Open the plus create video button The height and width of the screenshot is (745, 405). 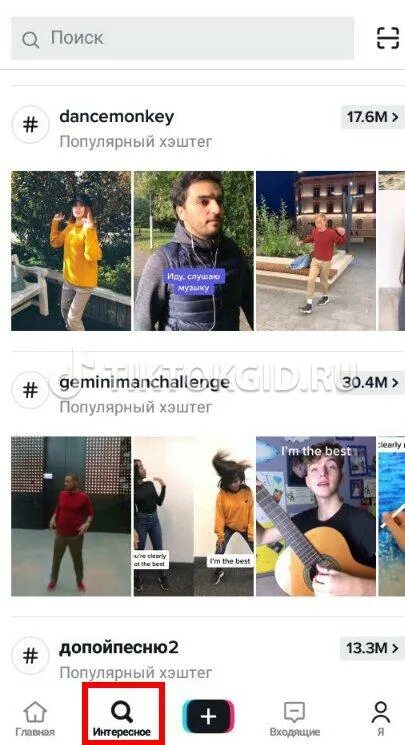208,716
